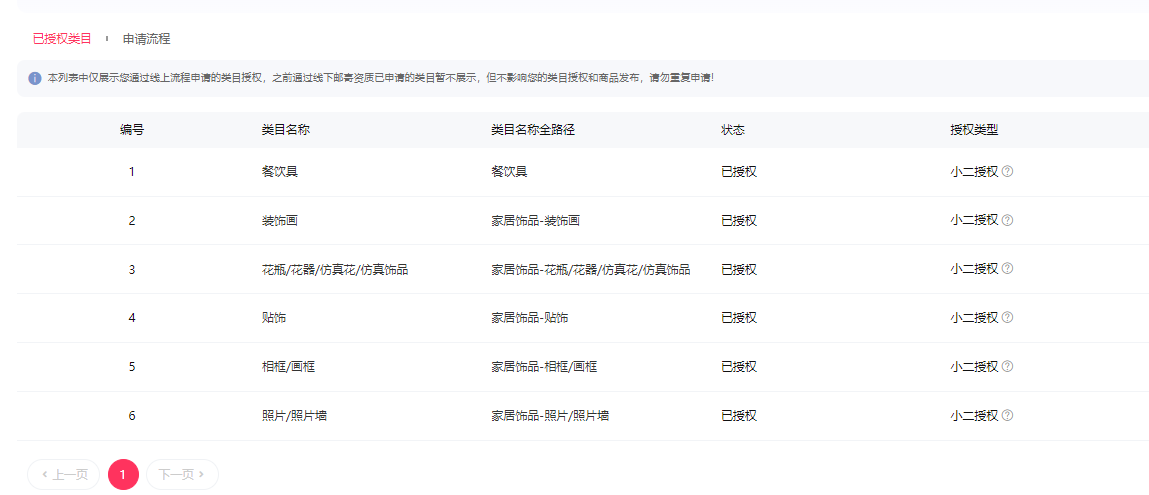
Task: Switch to the 申请流程 tab
Action: click(146, 39)
